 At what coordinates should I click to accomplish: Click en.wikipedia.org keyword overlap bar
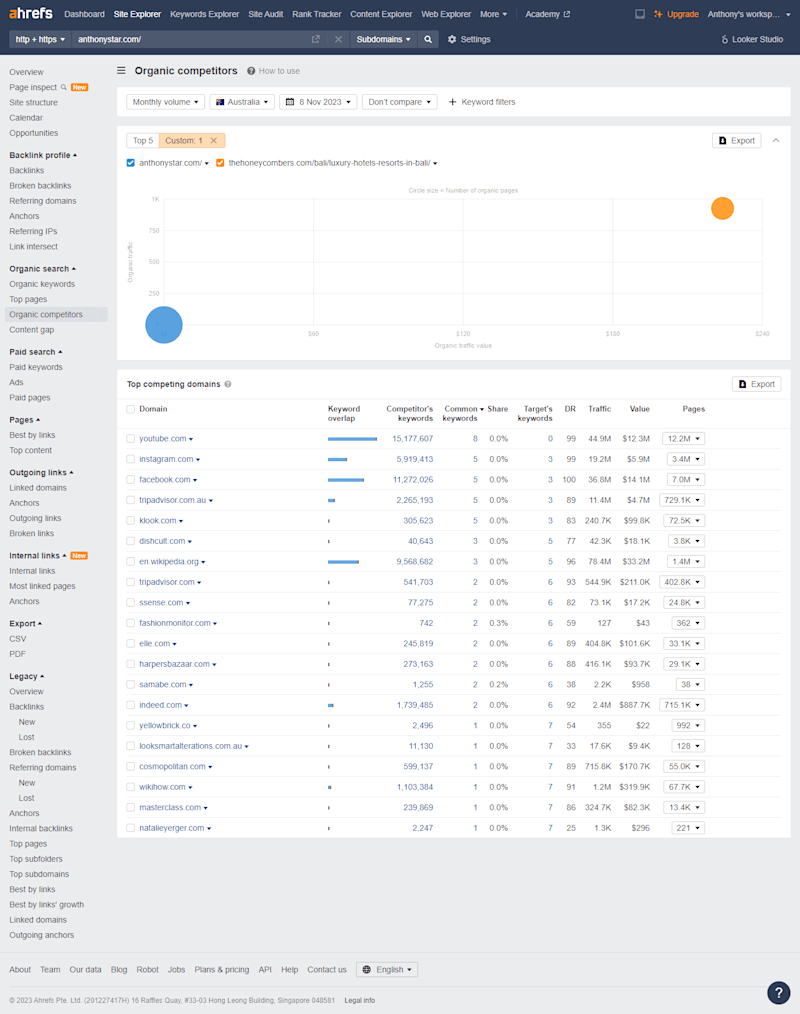[x=343, y=561]
